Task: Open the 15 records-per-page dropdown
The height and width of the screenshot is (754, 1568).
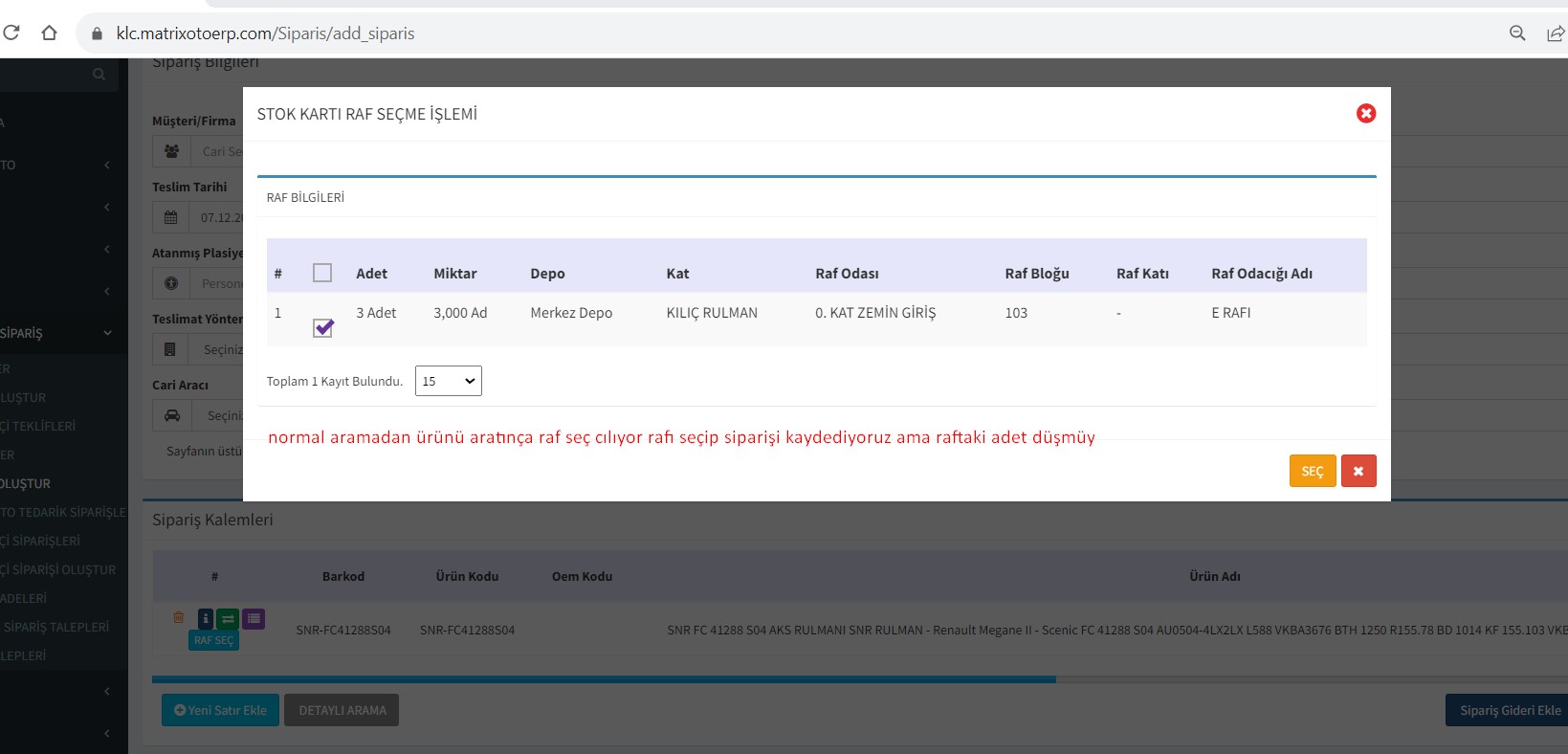Action: coord(448,381)
